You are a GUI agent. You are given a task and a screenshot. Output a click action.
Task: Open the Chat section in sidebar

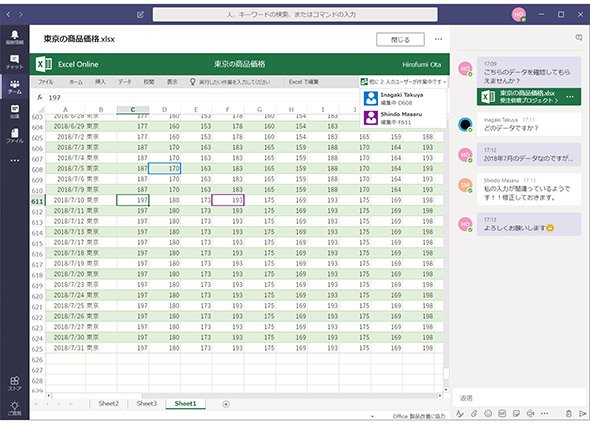(14, 62)
